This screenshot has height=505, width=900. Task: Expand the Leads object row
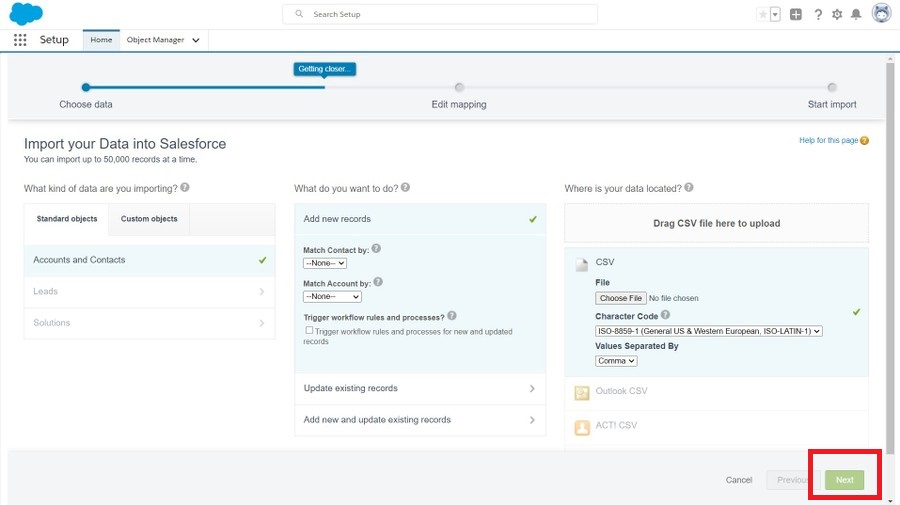(149, 292)
